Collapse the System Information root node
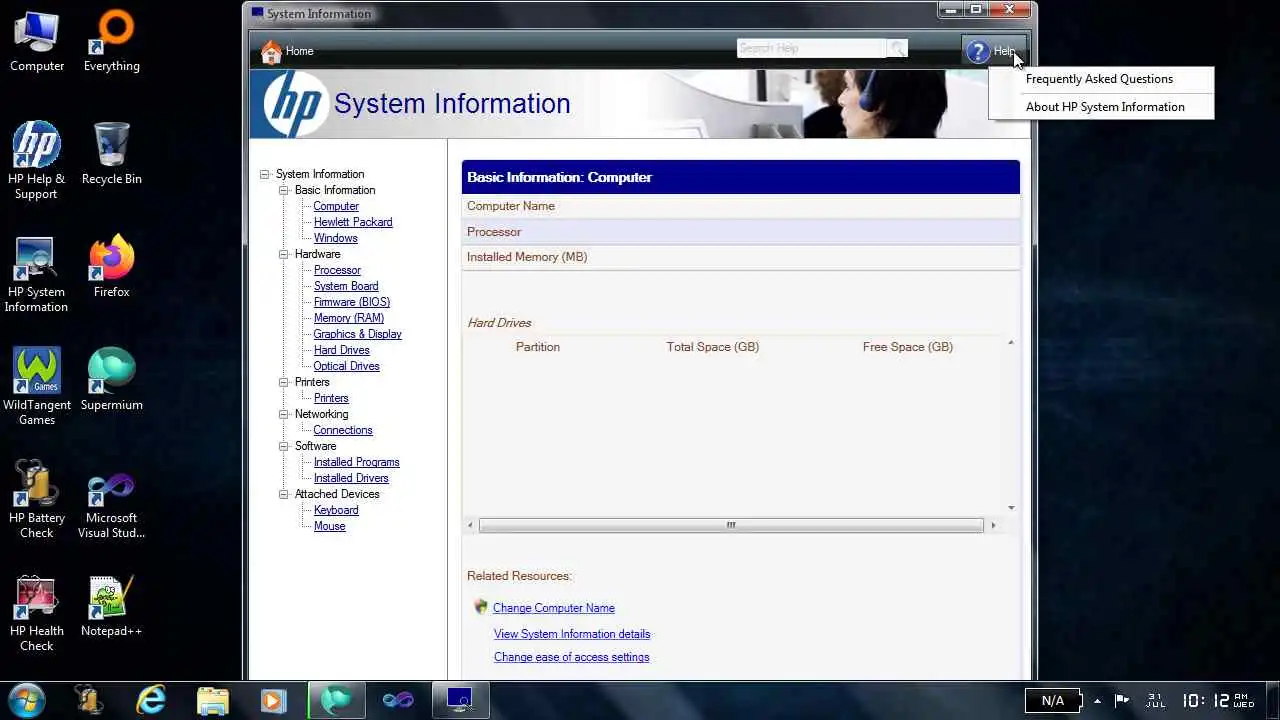Viewport: 1280px width, 720px height. pos(265,174)
